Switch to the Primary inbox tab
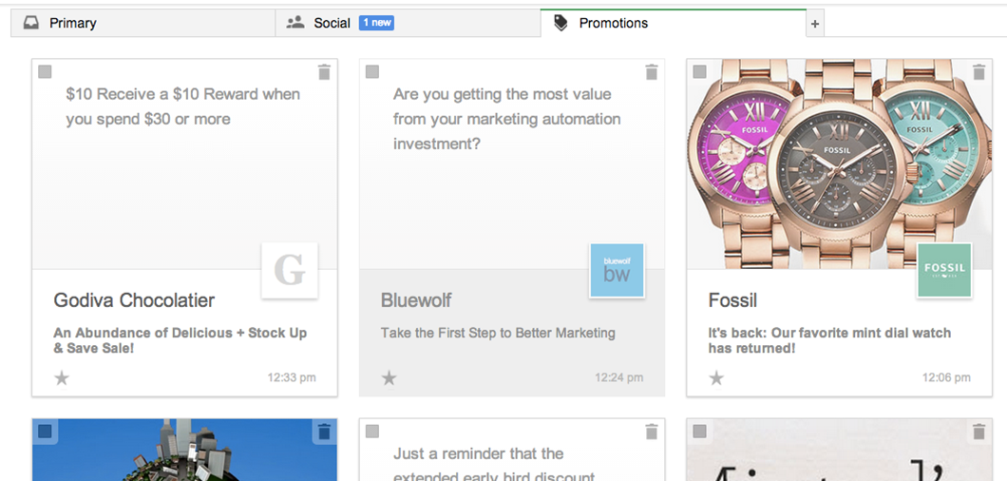1007x481 pixels. pos(72,23)
